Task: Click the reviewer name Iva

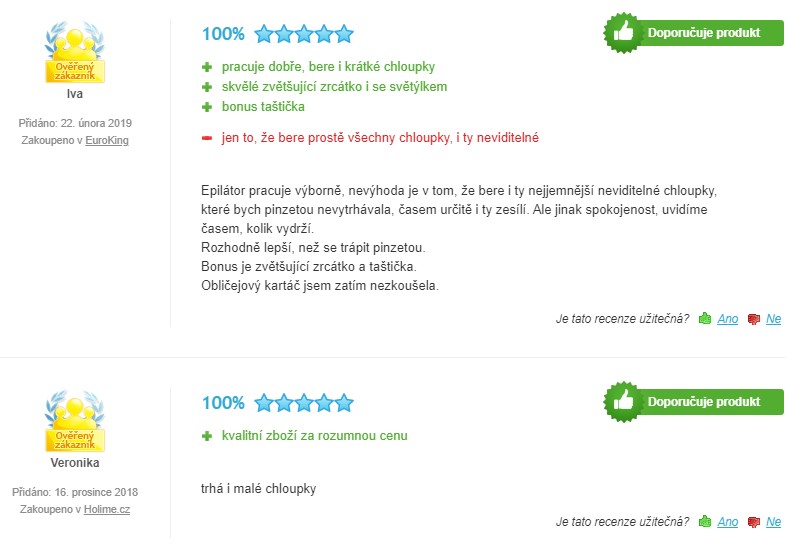Action: (74, 95)
